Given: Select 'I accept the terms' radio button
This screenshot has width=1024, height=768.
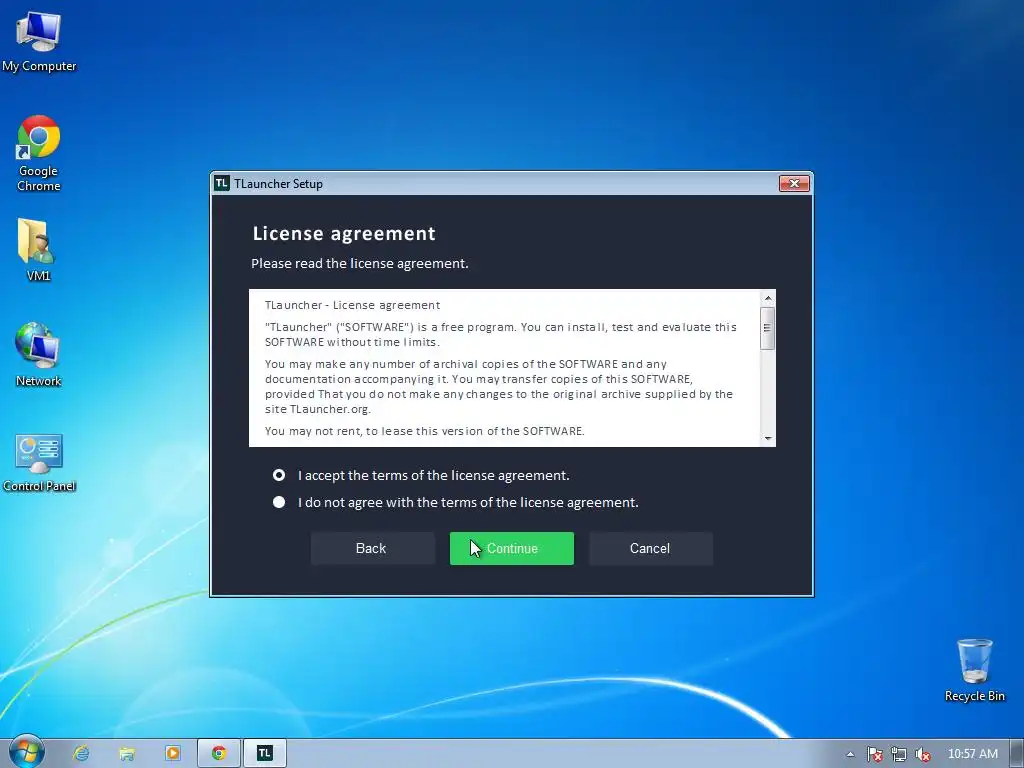Looking at the screenshot, I should click(x=279, y=475).
